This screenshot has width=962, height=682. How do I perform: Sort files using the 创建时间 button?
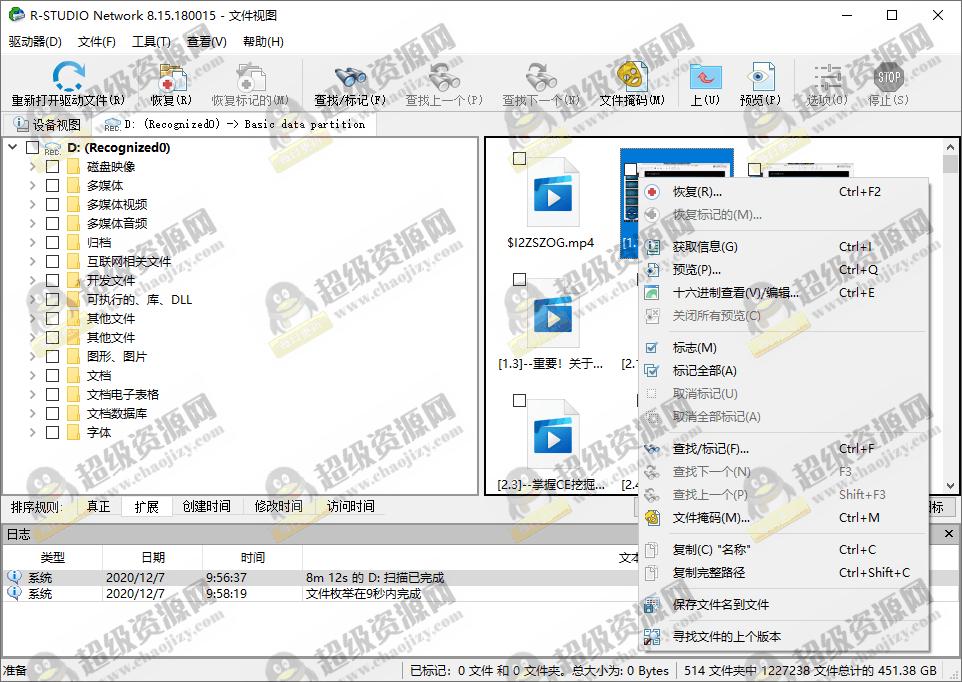pos(206,507)
